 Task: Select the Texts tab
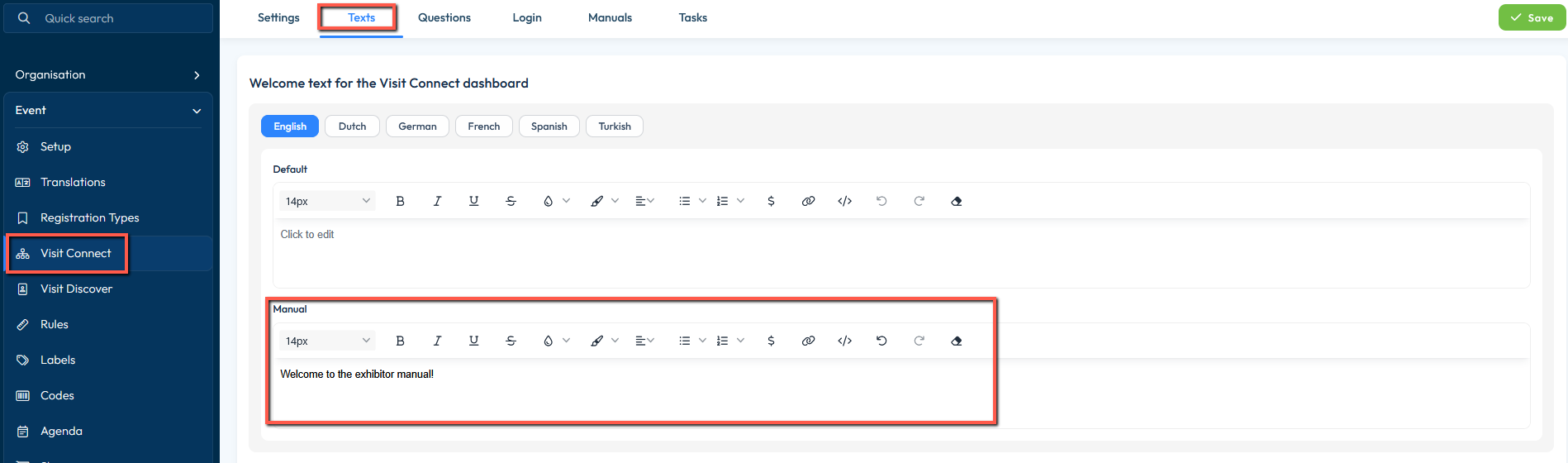point(361,17)
